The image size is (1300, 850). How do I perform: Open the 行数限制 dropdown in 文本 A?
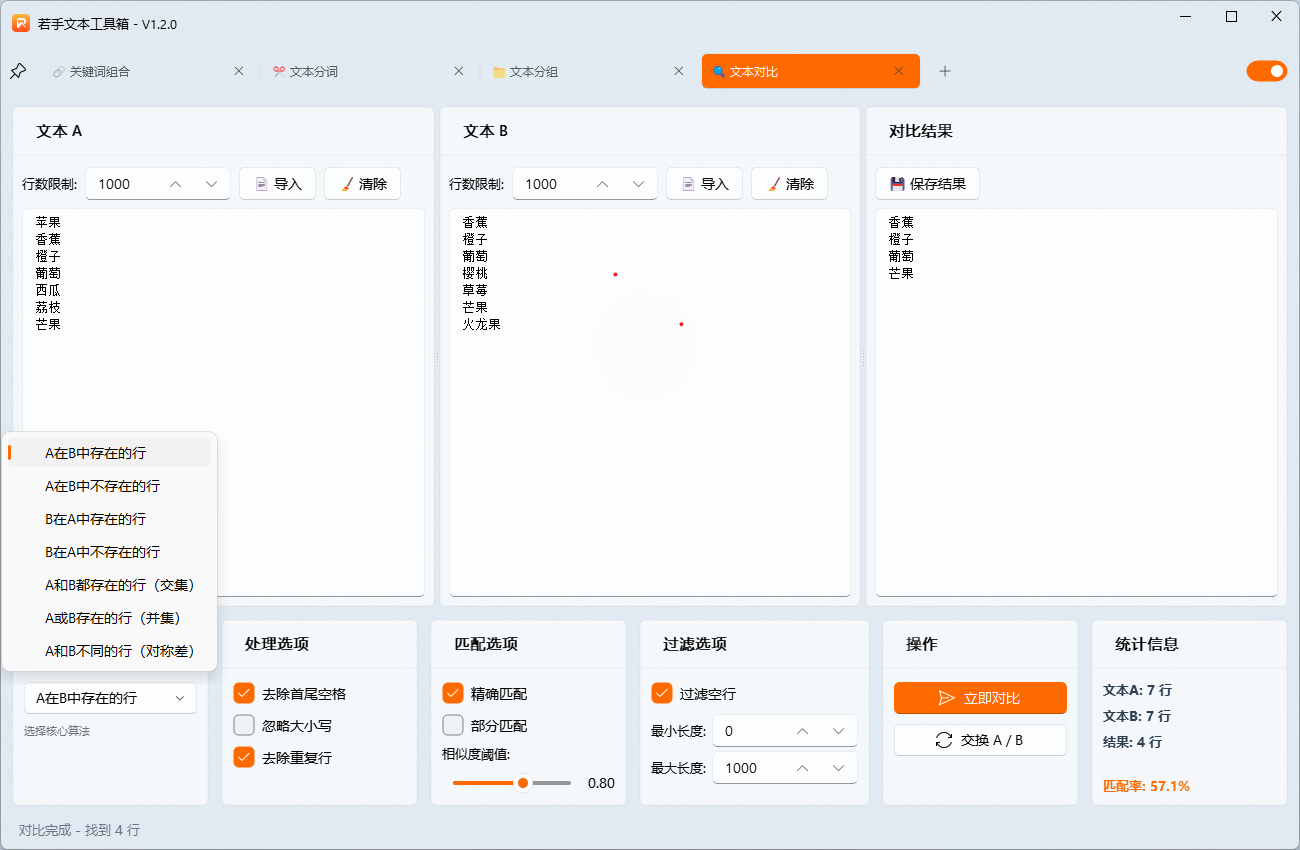pos(212,184)
